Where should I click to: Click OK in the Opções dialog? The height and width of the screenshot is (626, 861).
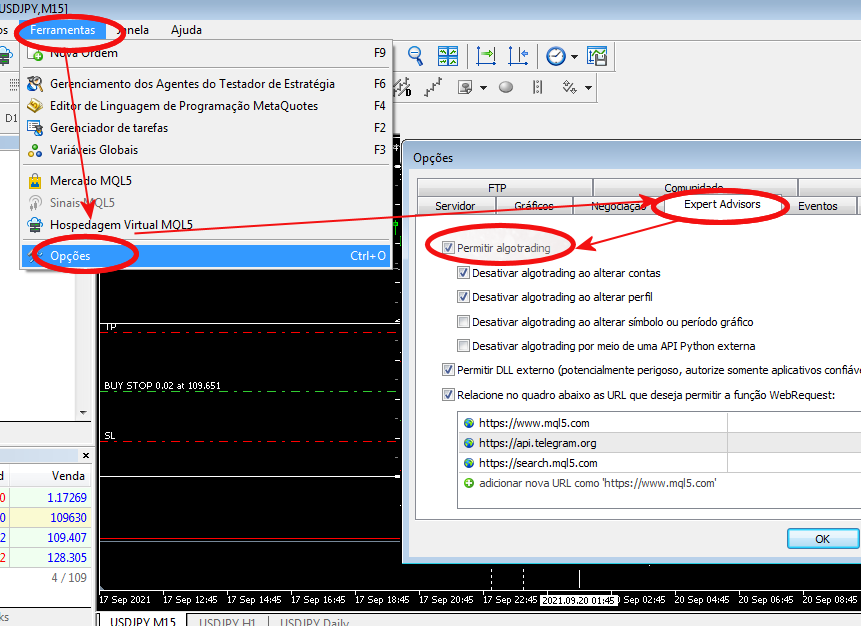[822, 539]
